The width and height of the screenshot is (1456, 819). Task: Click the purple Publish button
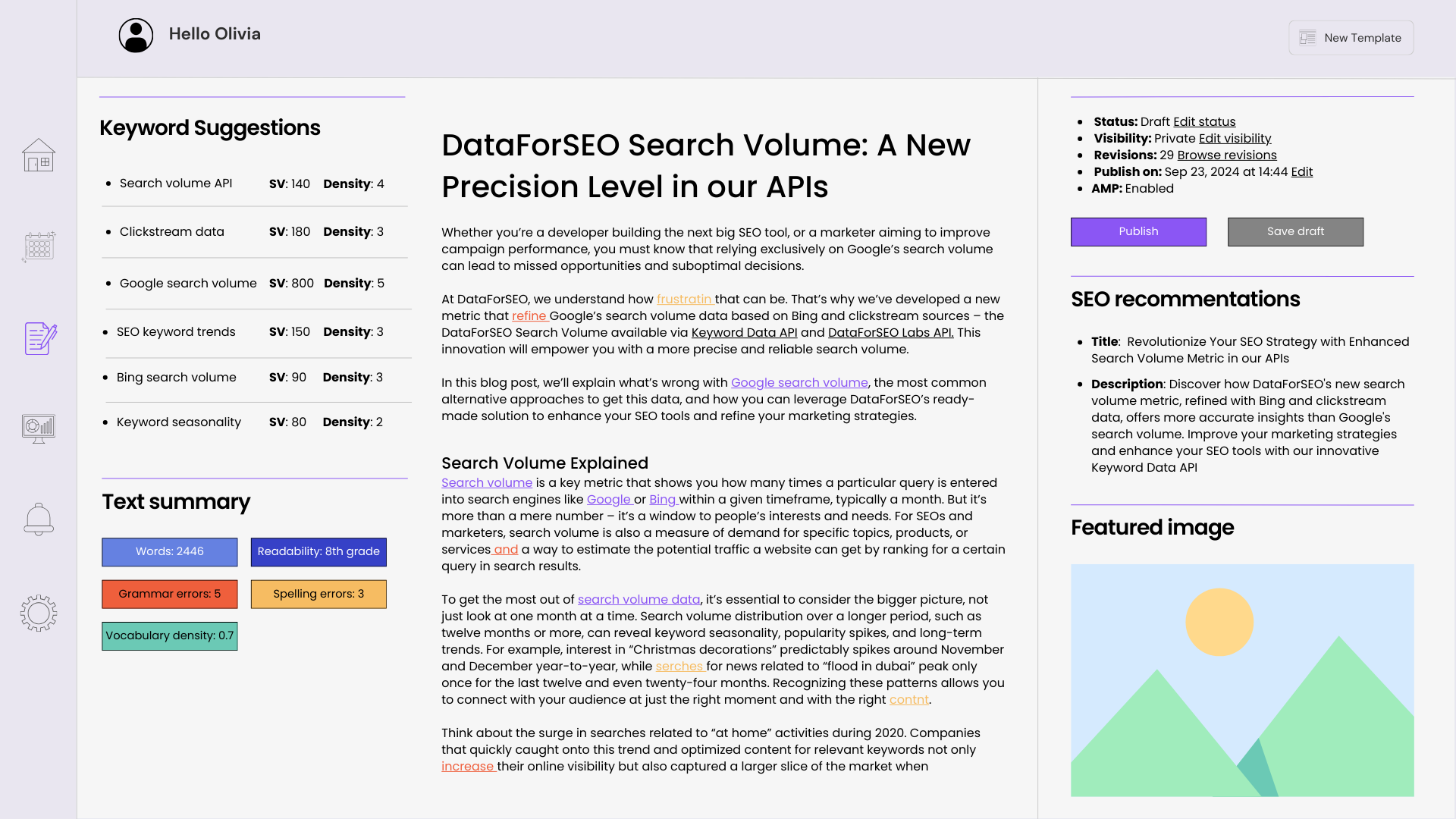click(1138, 231)
